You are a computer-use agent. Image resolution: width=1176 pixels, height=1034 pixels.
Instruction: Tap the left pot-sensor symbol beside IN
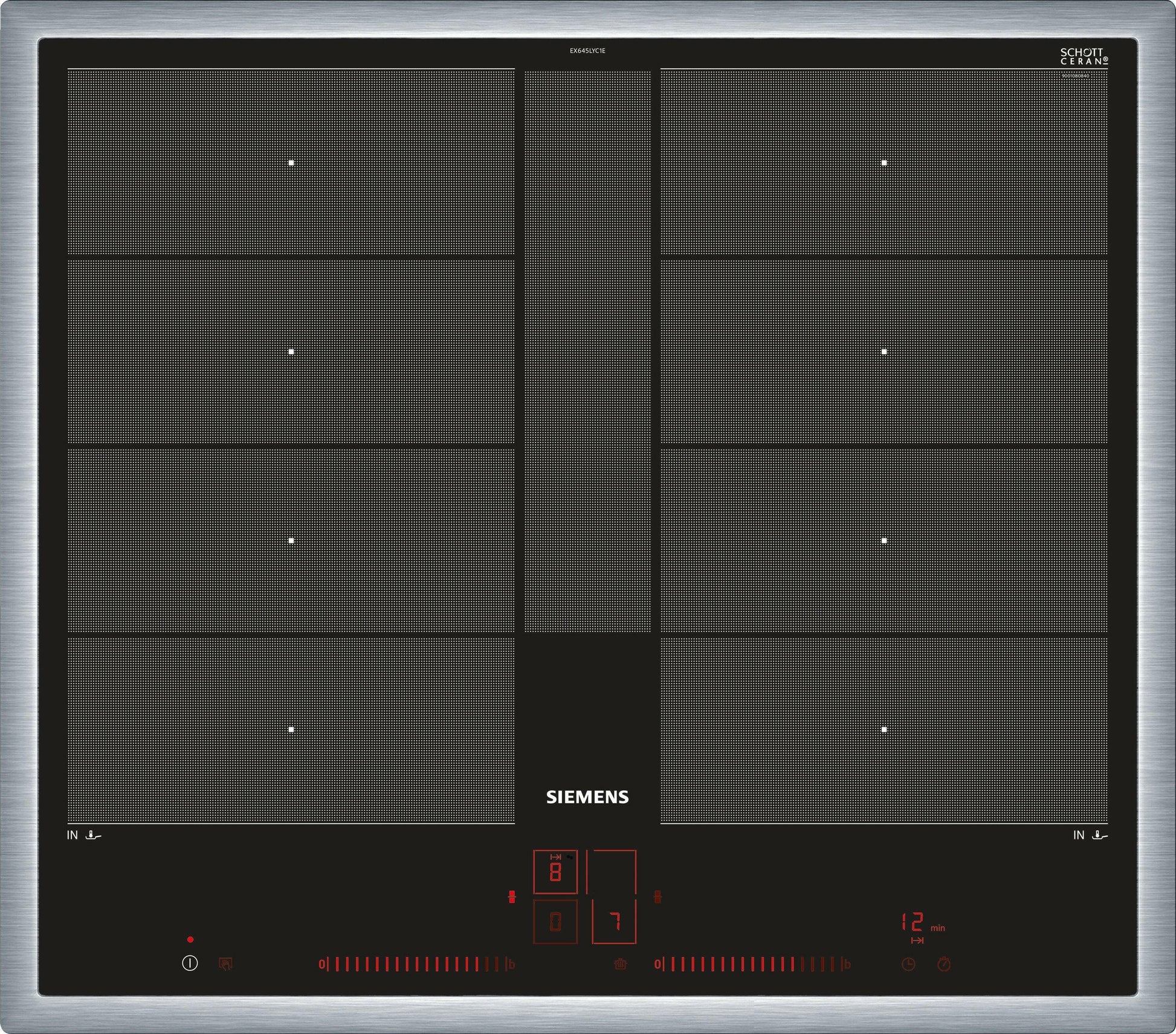click(94, 835)
